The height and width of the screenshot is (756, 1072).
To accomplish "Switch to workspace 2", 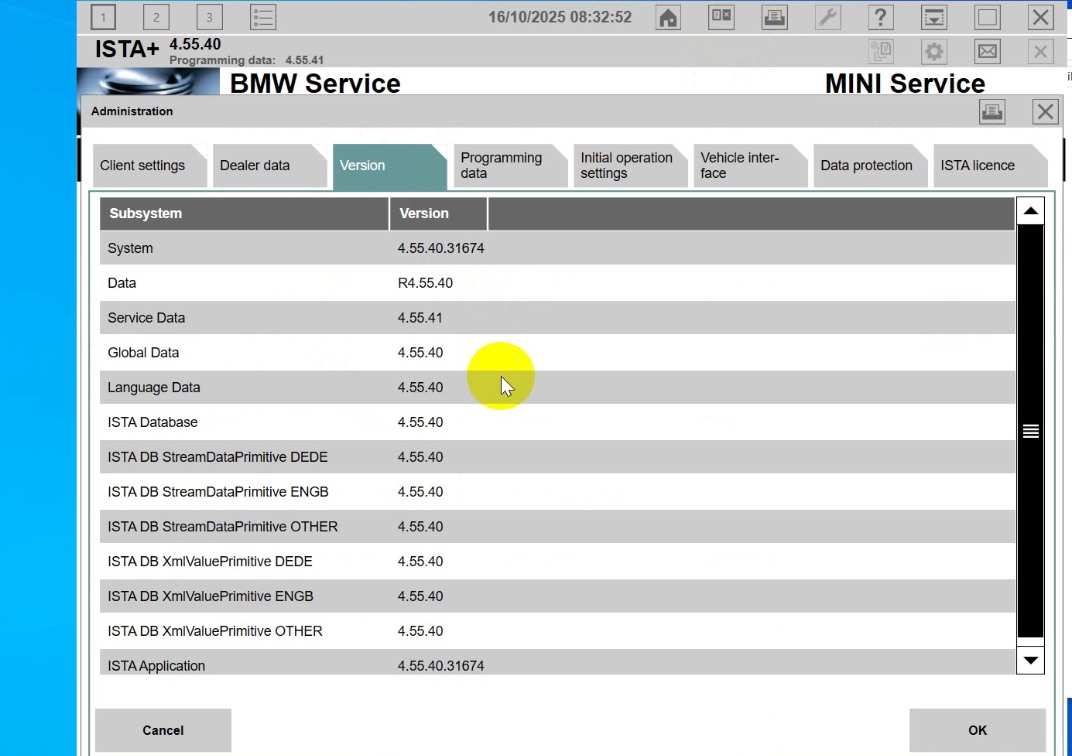I will (x=157, y=16).
